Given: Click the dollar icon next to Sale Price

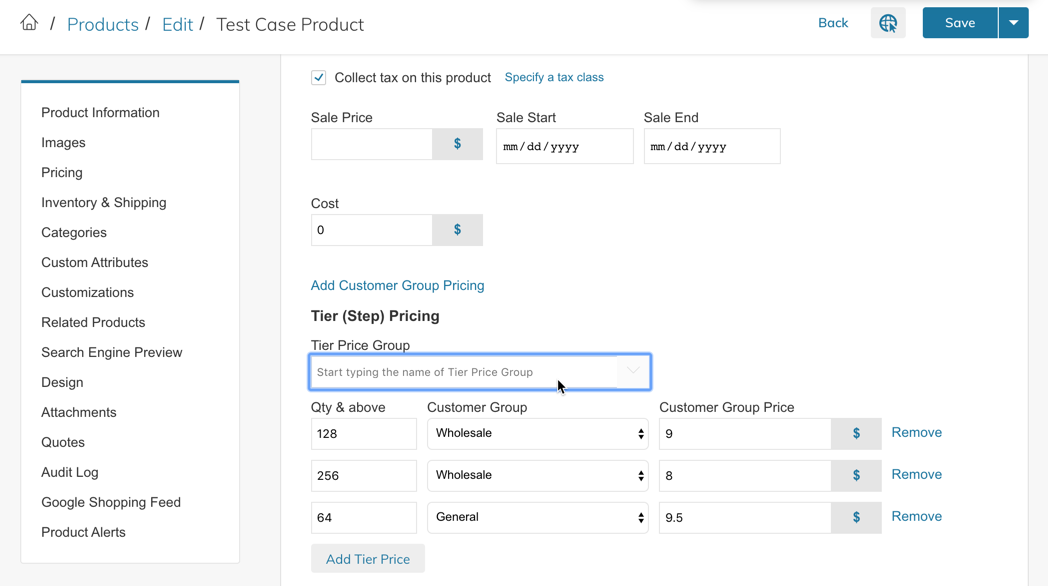Looking at the screenshot, I should 457,144.
